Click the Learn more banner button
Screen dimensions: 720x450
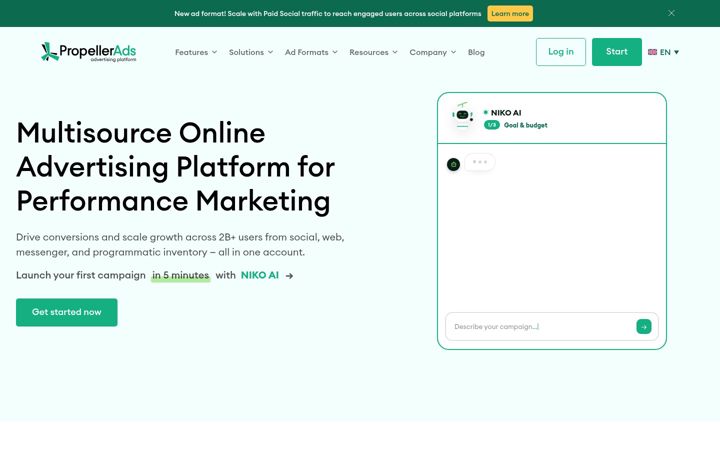pos(510,14)
